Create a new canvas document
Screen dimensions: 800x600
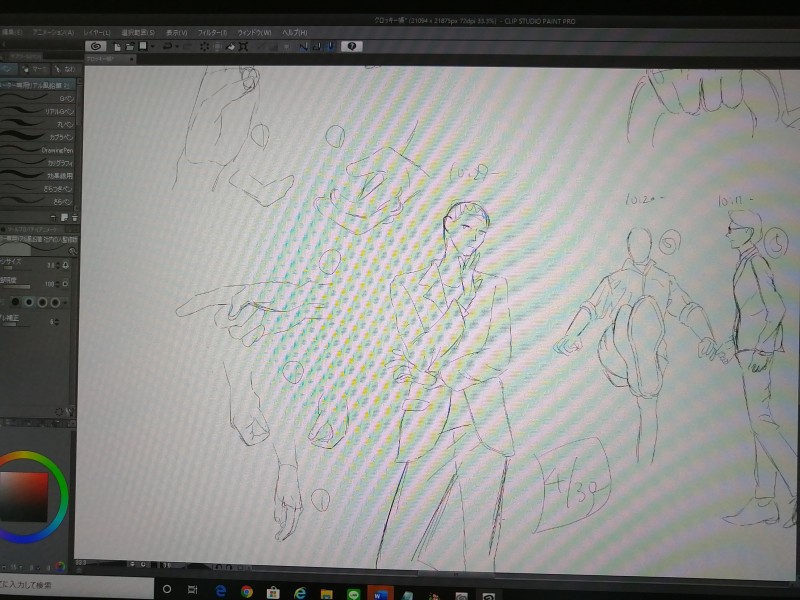(x=117, y=46)
